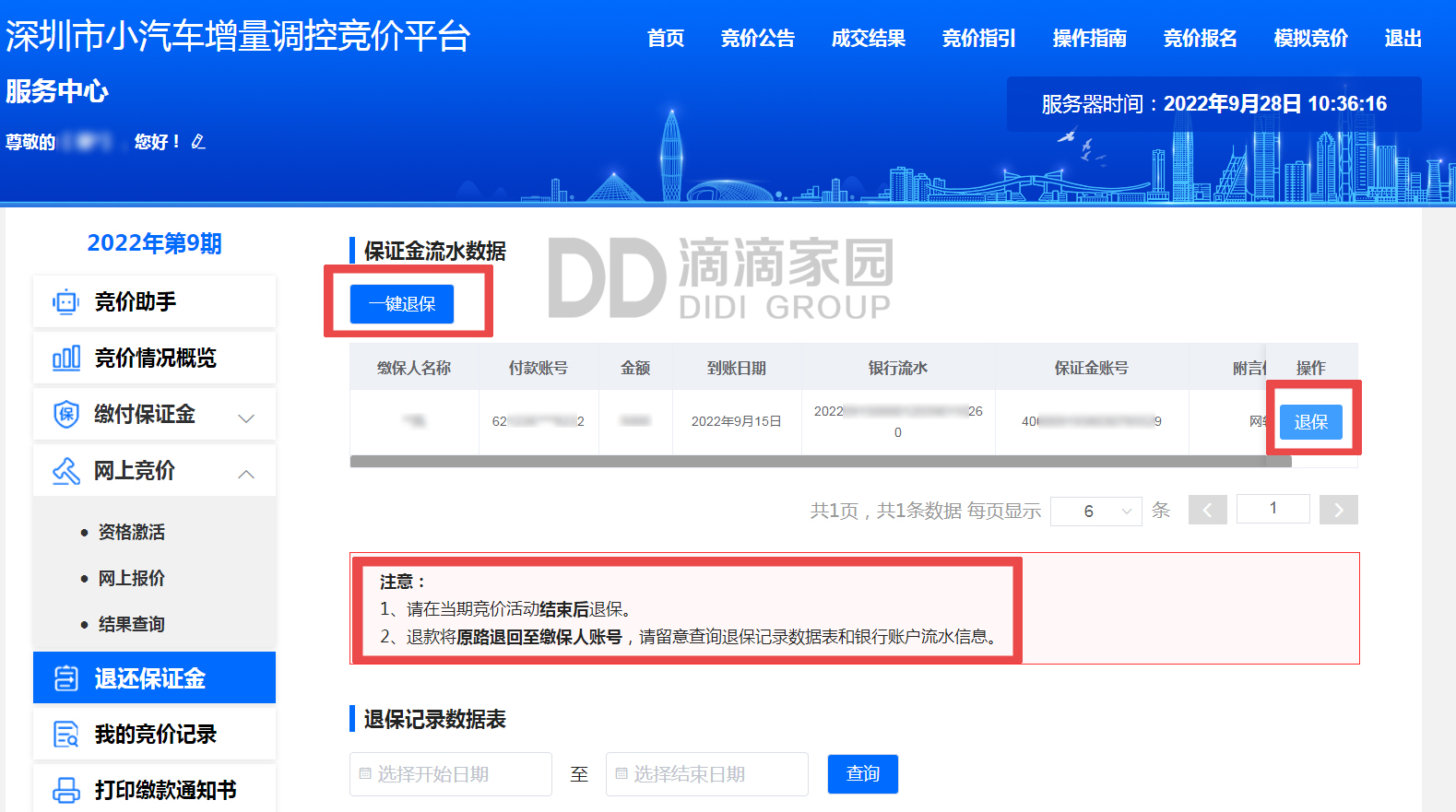Select 退还保证金 in sidebar
Screen dimensions: 1456x812
[154, 677]
